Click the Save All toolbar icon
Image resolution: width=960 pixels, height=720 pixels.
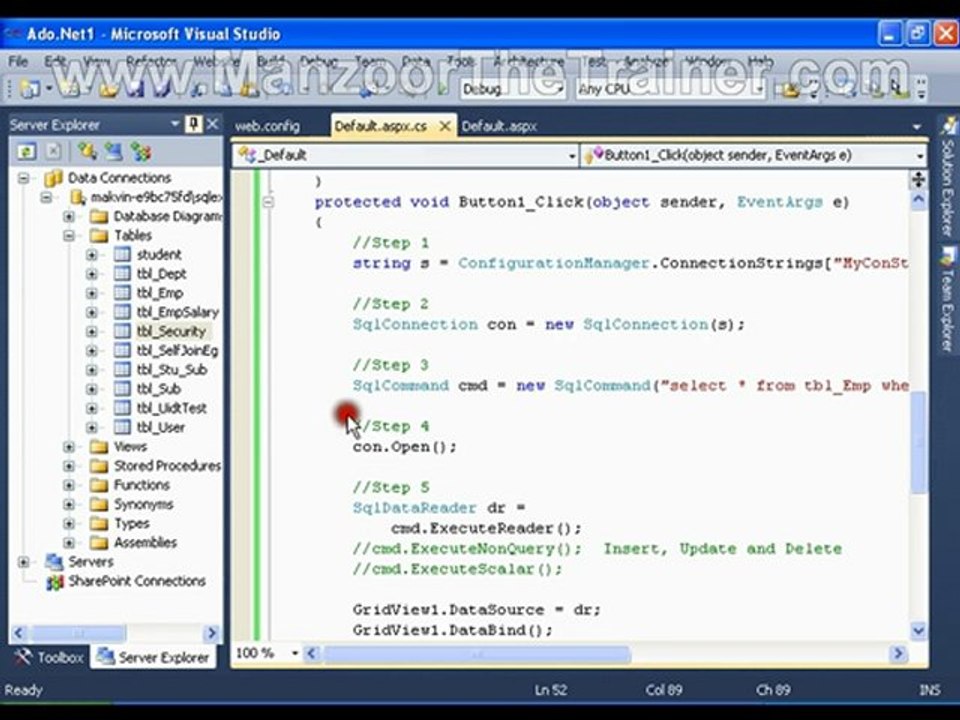click(162, 89)
